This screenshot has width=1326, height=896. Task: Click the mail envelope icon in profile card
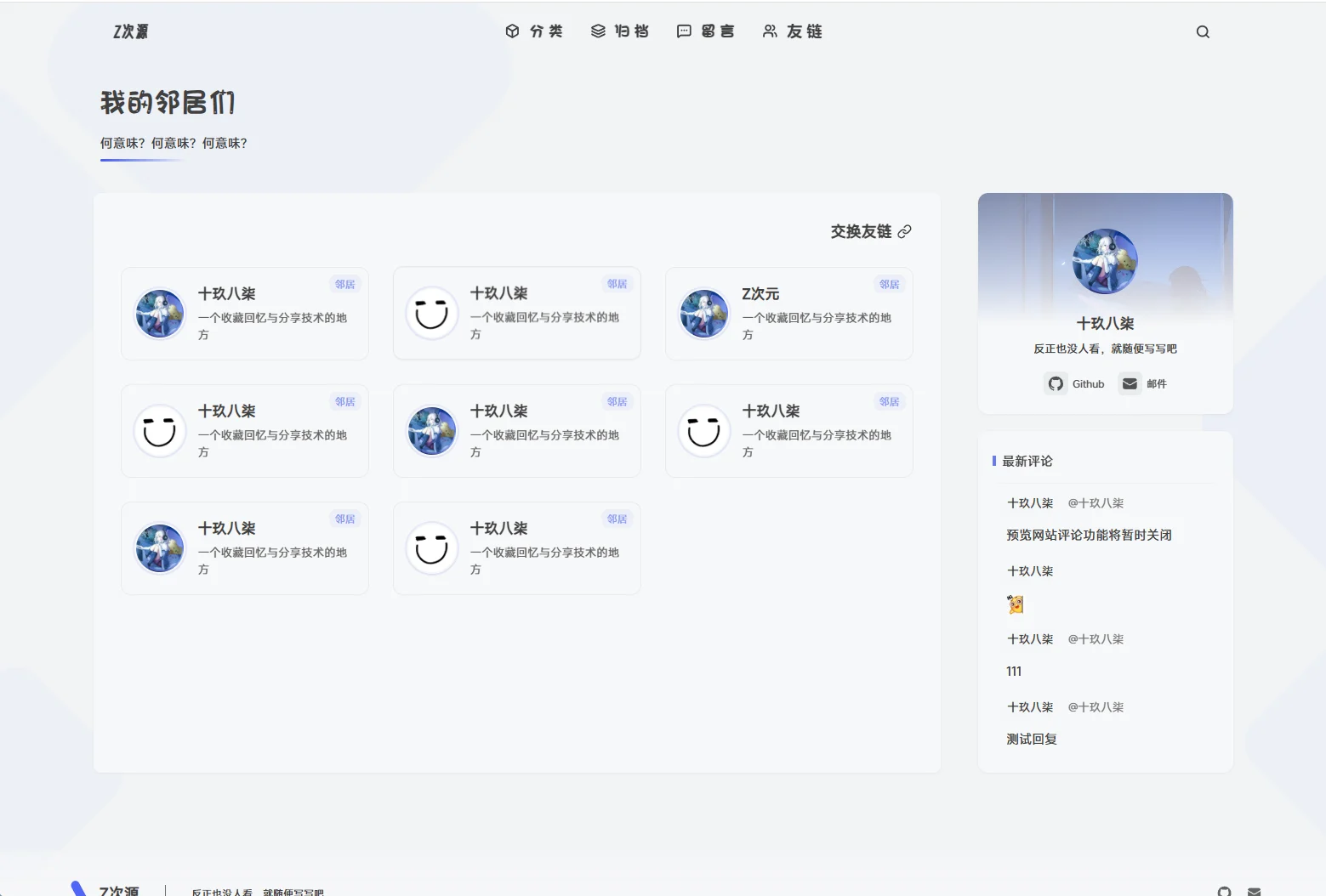1130,384
